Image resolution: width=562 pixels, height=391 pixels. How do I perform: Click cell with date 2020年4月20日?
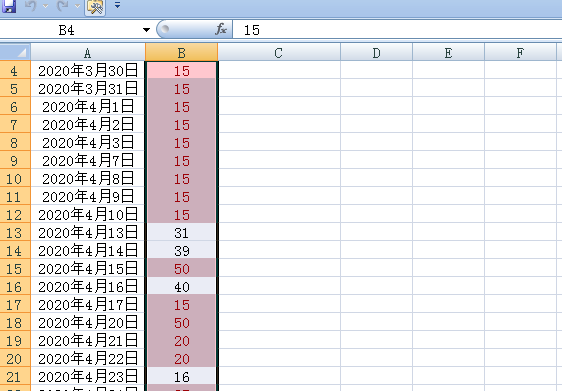(x=88, y=322)
